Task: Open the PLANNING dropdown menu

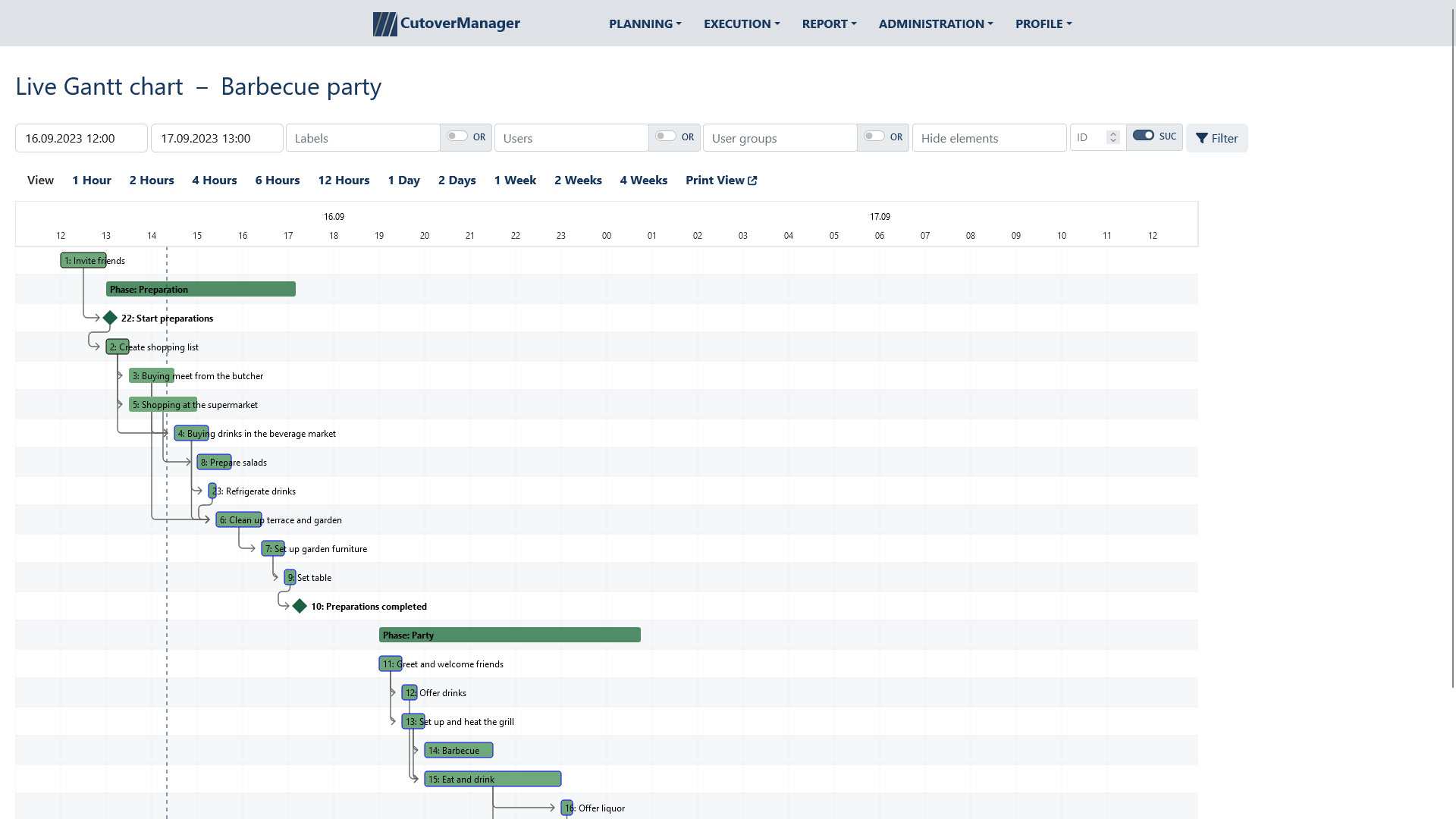Action: pyautogui.click(x=645, y=23)
